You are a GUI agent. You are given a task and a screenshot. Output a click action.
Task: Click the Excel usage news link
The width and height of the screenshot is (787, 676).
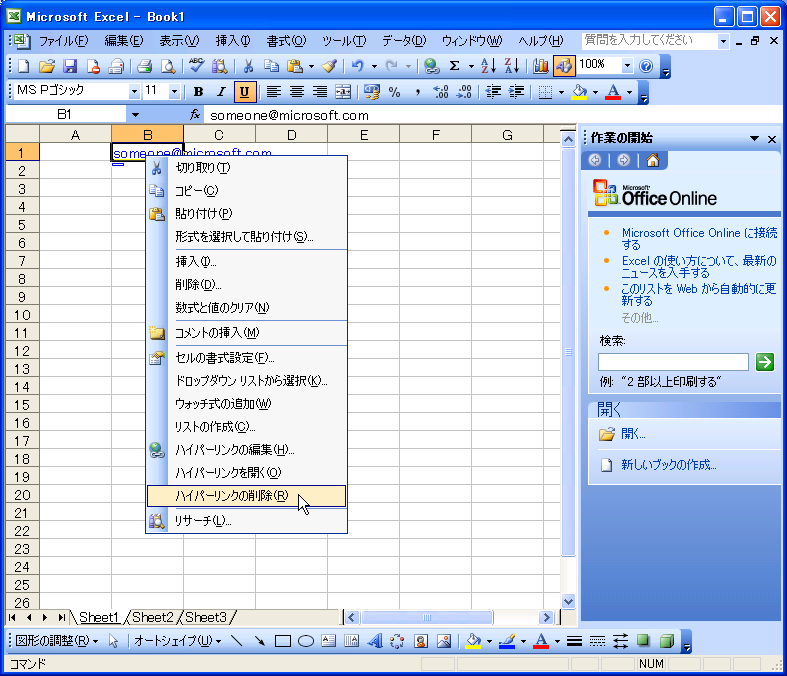(x=699, y=266)
